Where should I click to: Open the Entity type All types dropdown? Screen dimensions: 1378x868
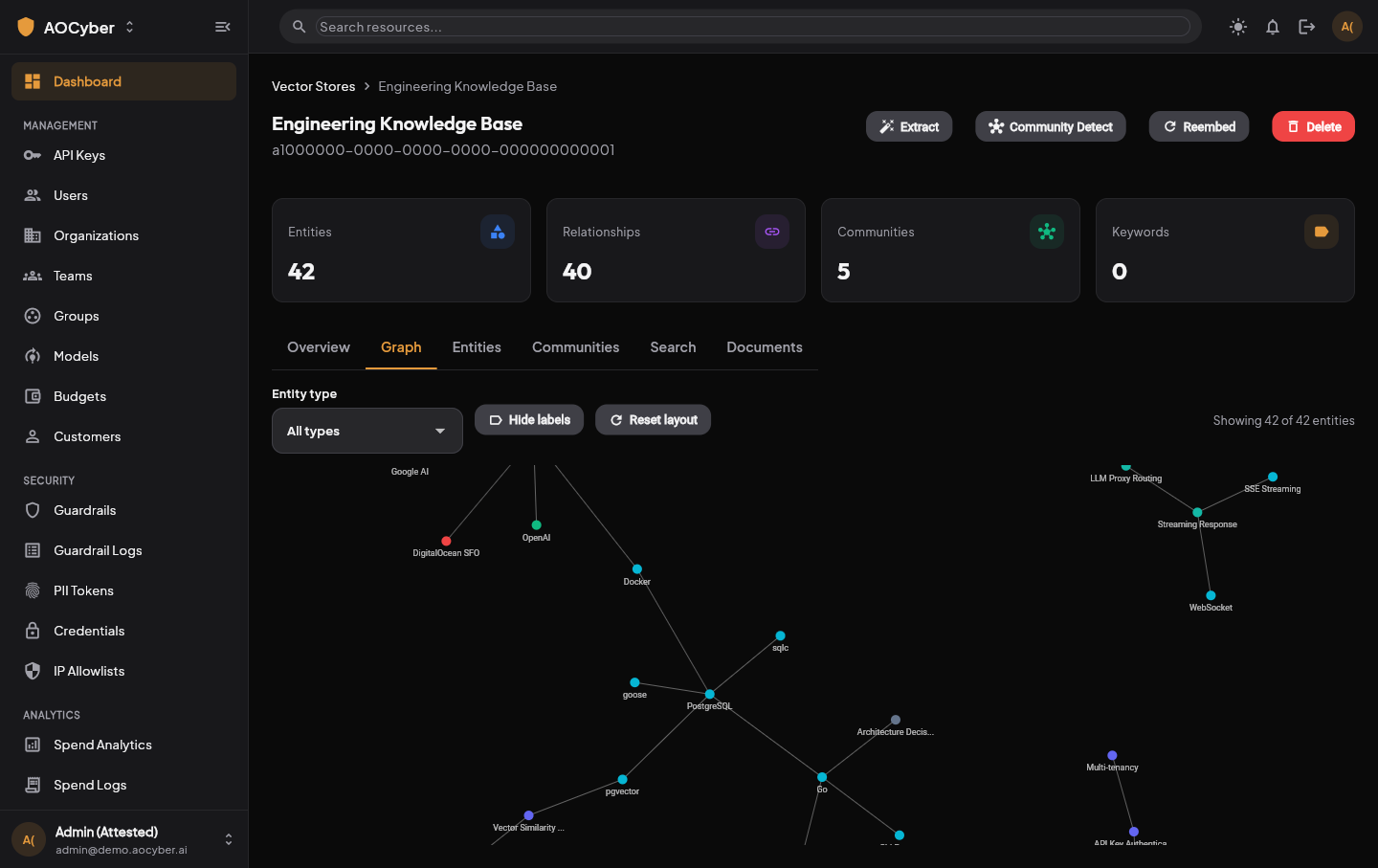(367, 431)
